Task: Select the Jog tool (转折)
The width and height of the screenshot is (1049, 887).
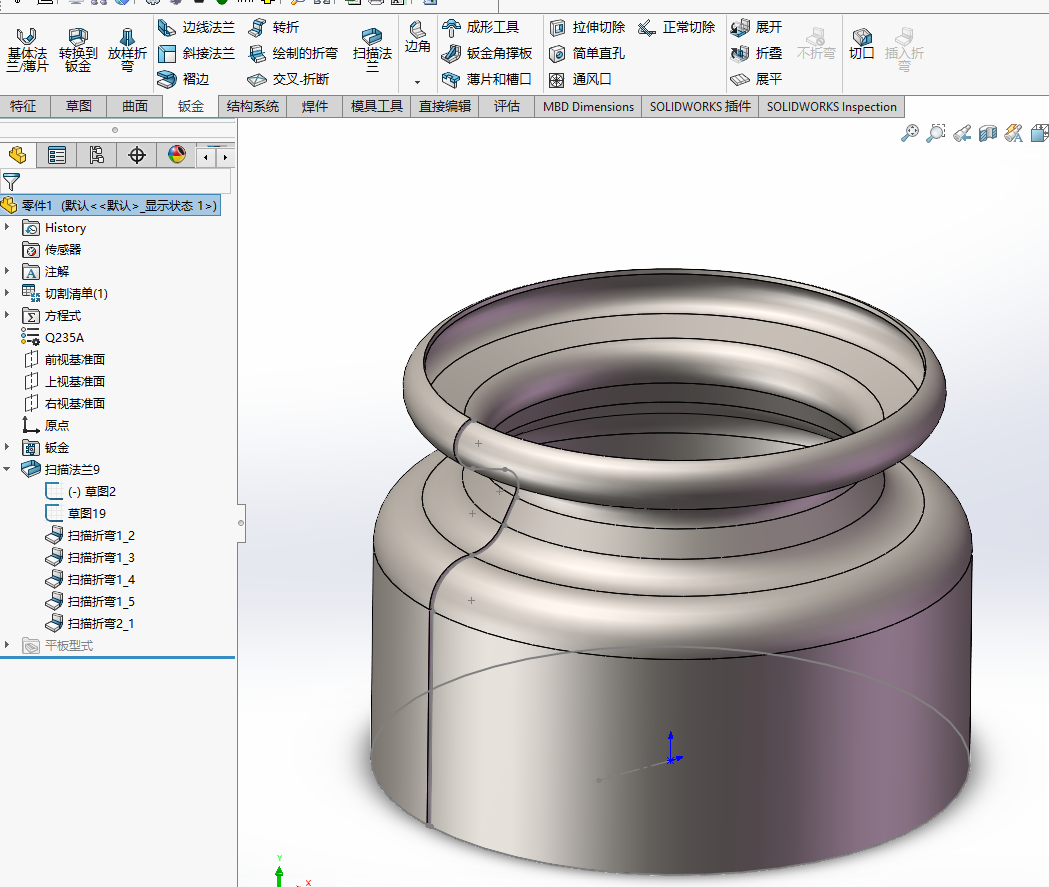Action: click(x=273, y=27)
